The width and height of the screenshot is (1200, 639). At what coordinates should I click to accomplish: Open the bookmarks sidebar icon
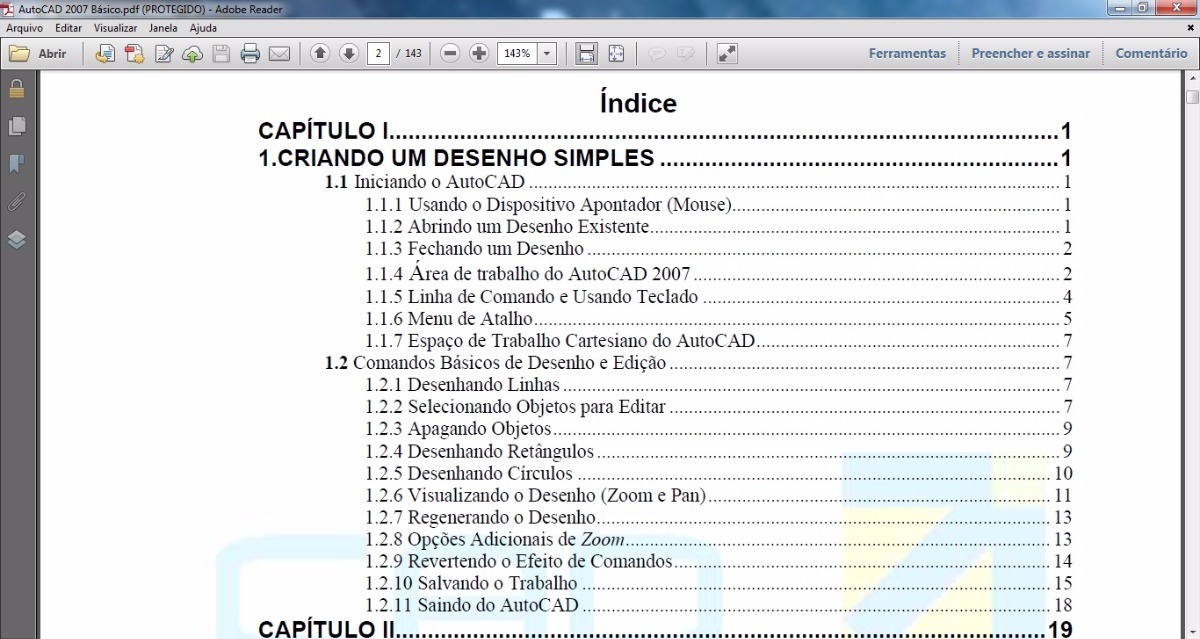16,163
